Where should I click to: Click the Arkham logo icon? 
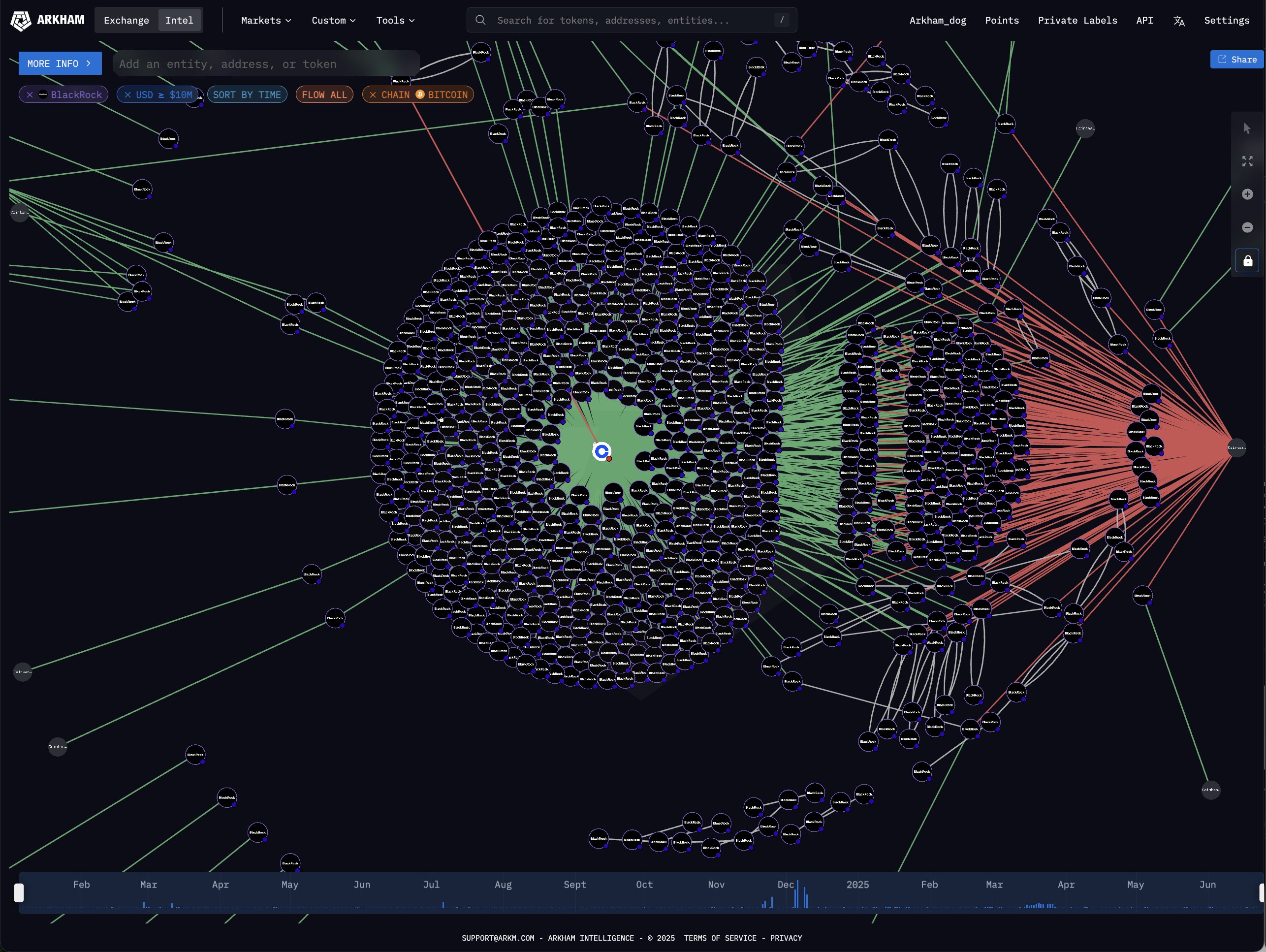click(21, 21)
